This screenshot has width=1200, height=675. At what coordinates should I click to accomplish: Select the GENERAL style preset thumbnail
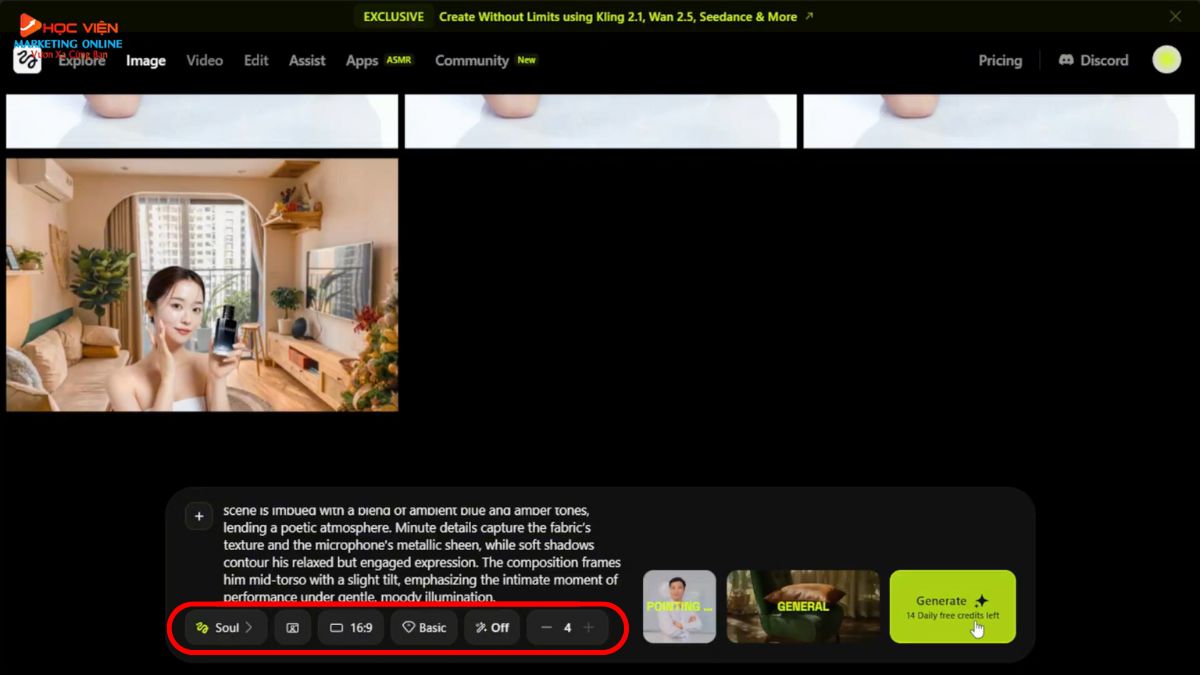803,606
